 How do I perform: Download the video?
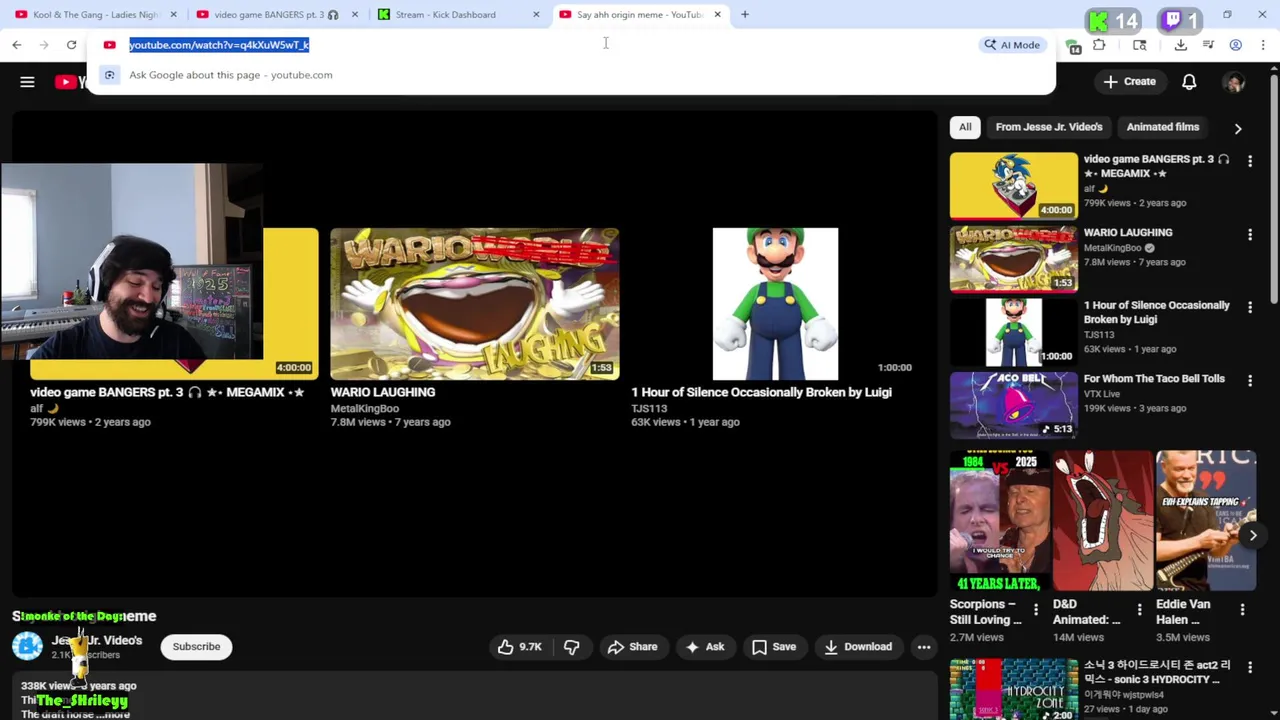[x=857, y=647]
